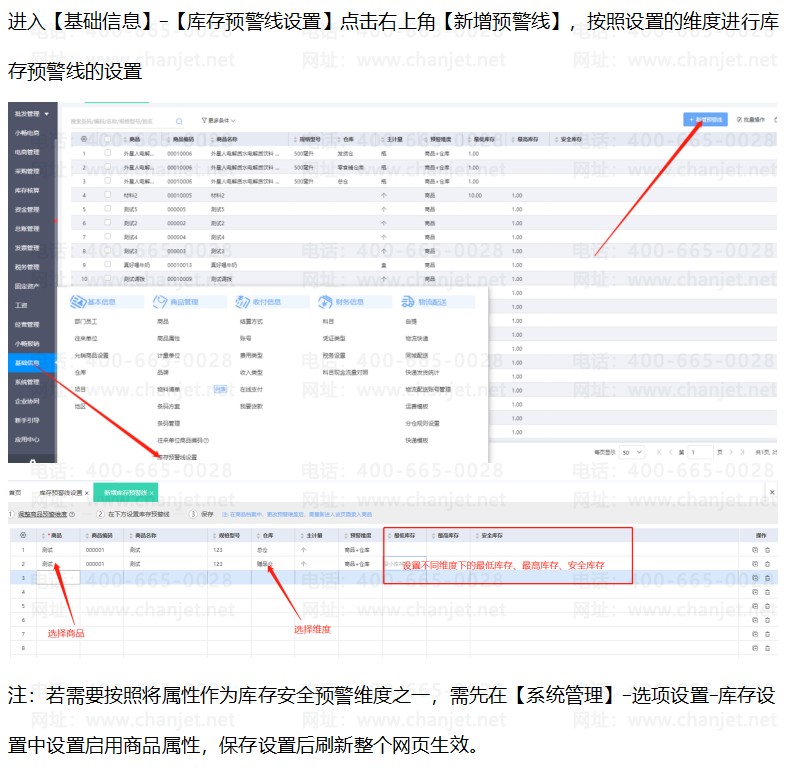Viewport: 795px width, 778px height.
Task: Toggle the select-all checkbox in table header
Action: 107,138
